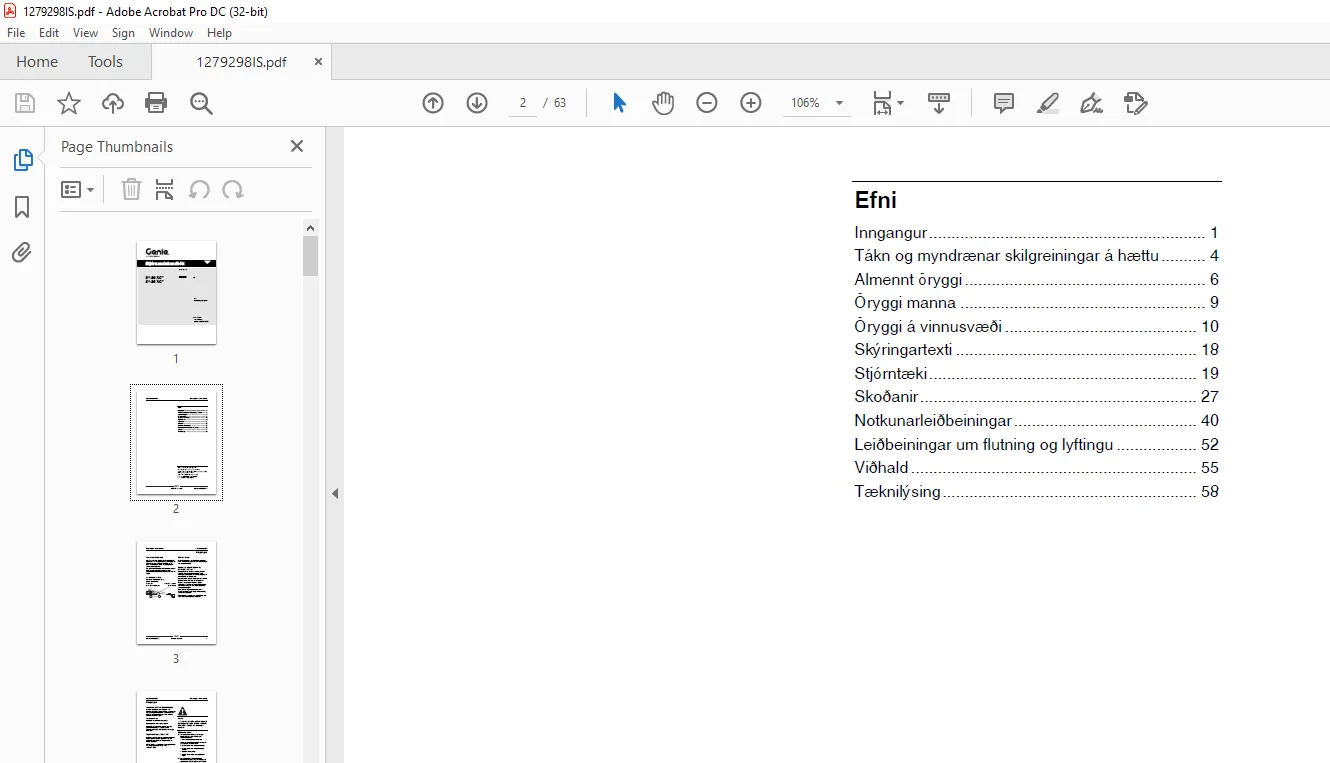Select page 1 thumbnail
This screenshot has height=763, width=1330.
pyautogui.click(x=176, y=292)
